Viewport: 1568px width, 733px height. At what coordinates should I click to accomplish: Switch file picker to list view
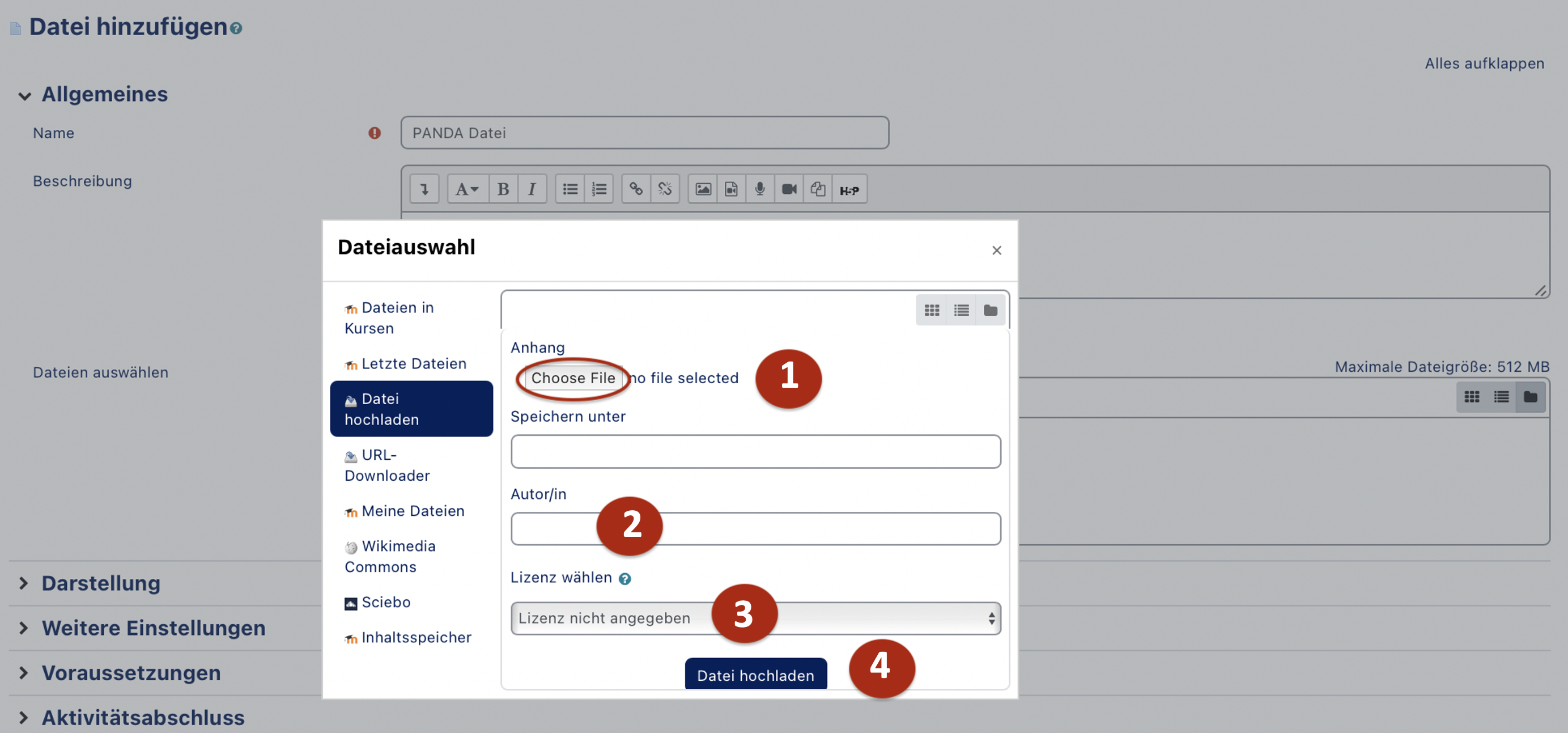click(961, 311)
